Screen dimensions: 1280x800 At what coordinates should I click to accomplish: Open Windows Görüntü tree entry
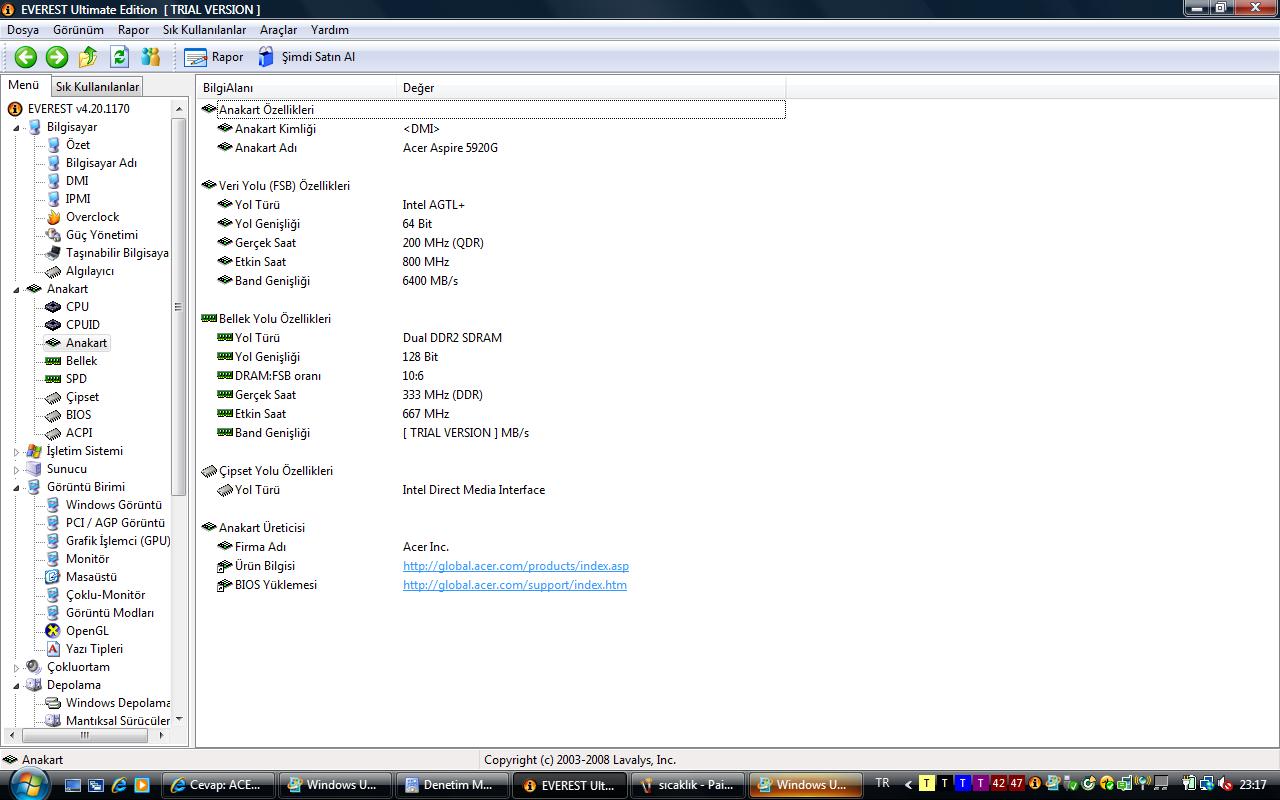tap(114, 505)
